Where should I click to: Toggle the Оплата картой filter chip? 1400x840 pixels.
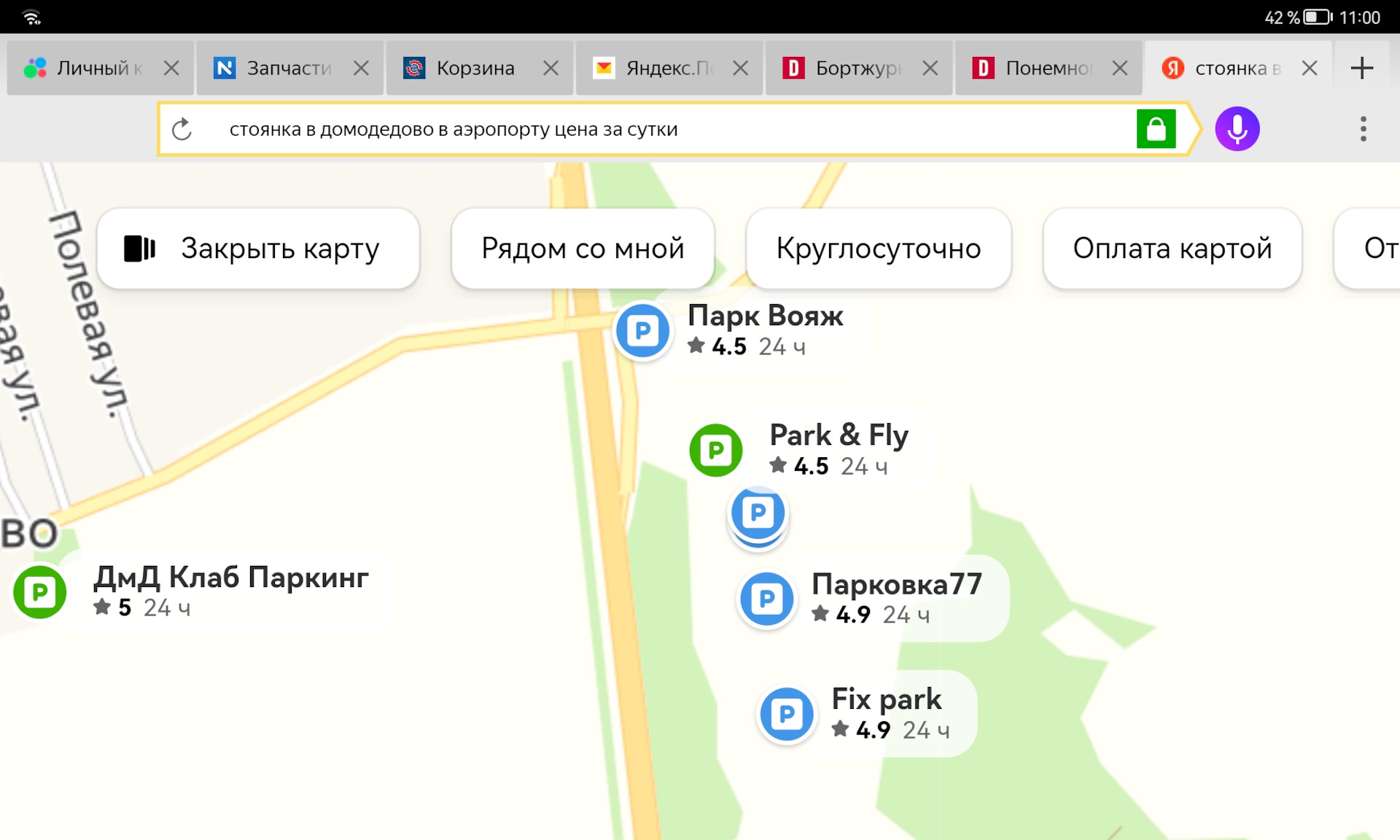pos(1172,249)
